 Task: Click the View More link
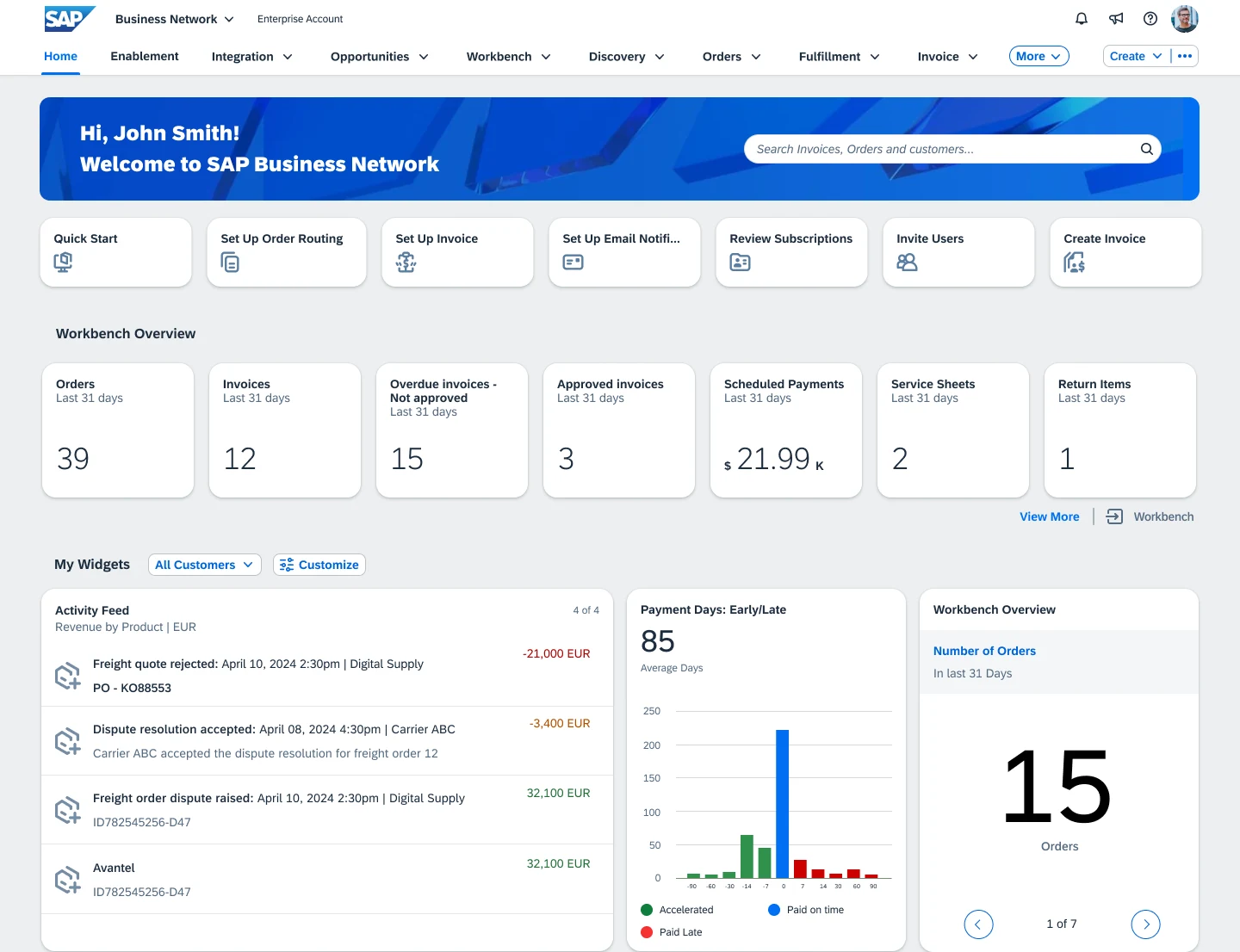(1050, 516)
